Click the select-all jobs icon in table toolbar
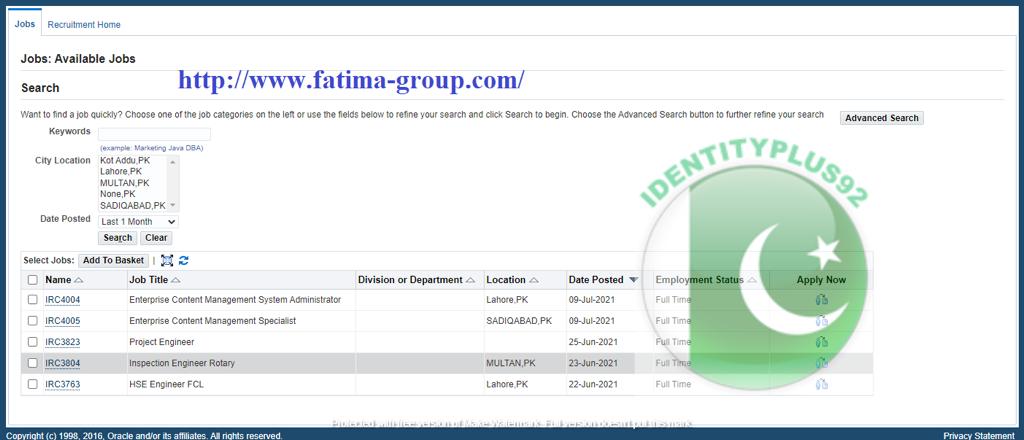This screenshot has height=440, width=1024. pyautogui.click(x=167, y=260)
